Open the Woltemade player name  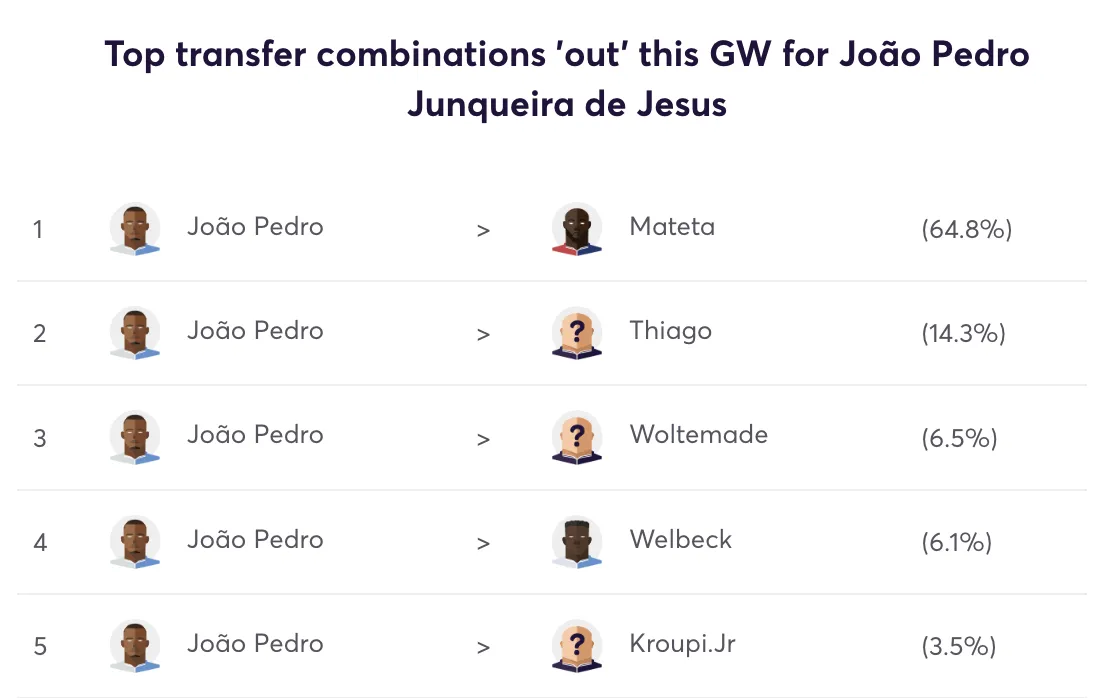click(x=698, y=435)
